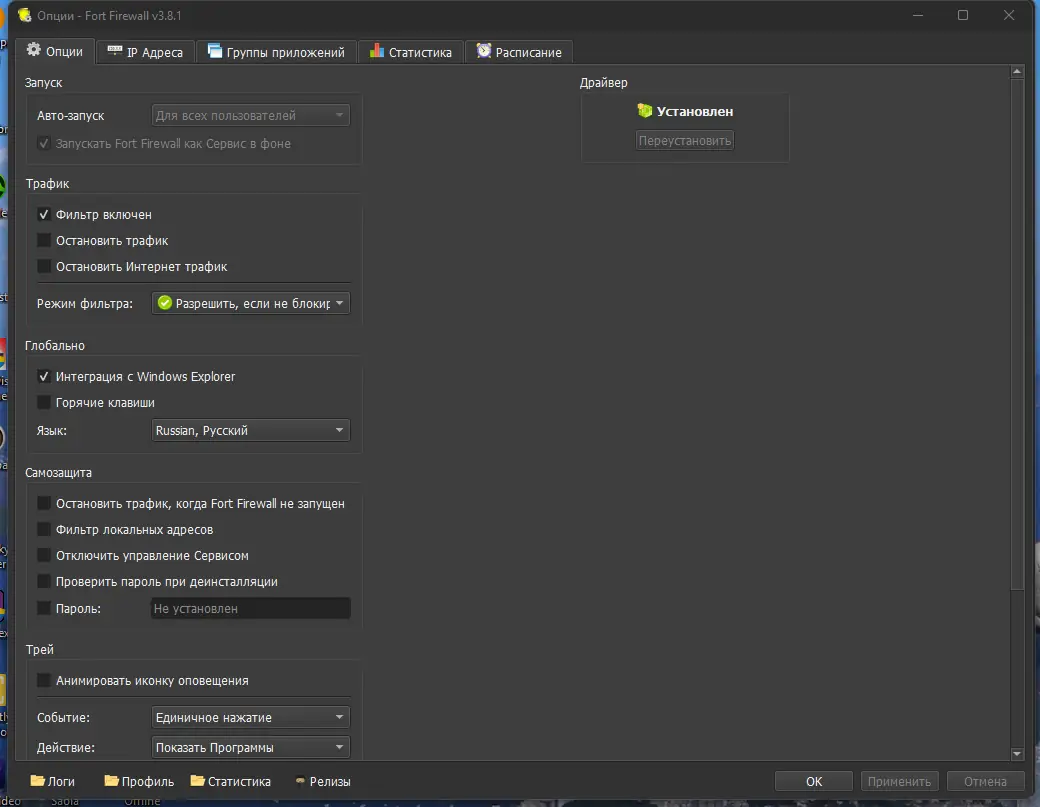This screenshot has width=1040, height=807.
Task: Click the Самозащита section heading
Action: coord(58,473)
